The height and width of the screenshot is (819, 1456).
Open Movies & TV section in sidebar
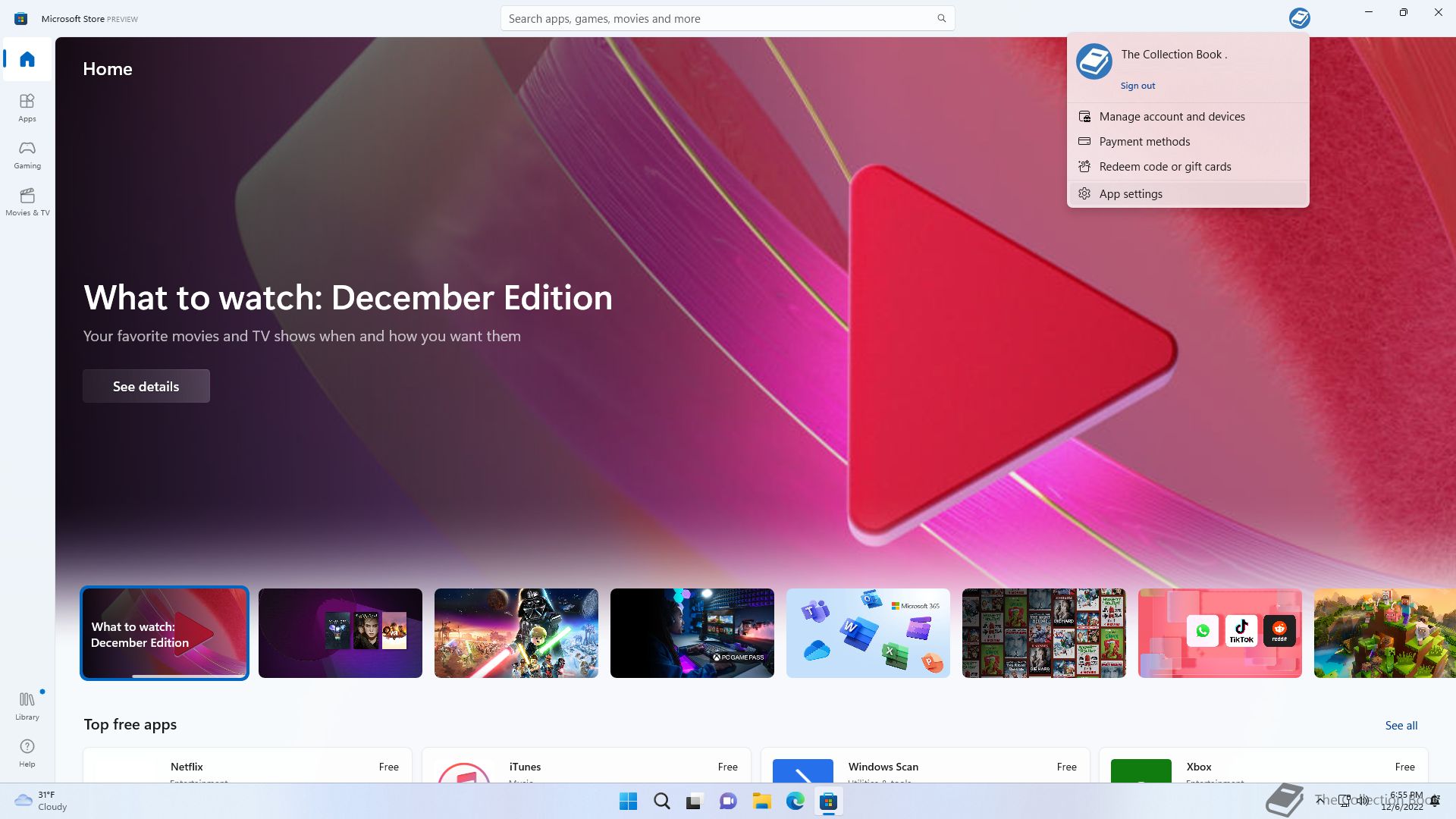coord(27,202)
